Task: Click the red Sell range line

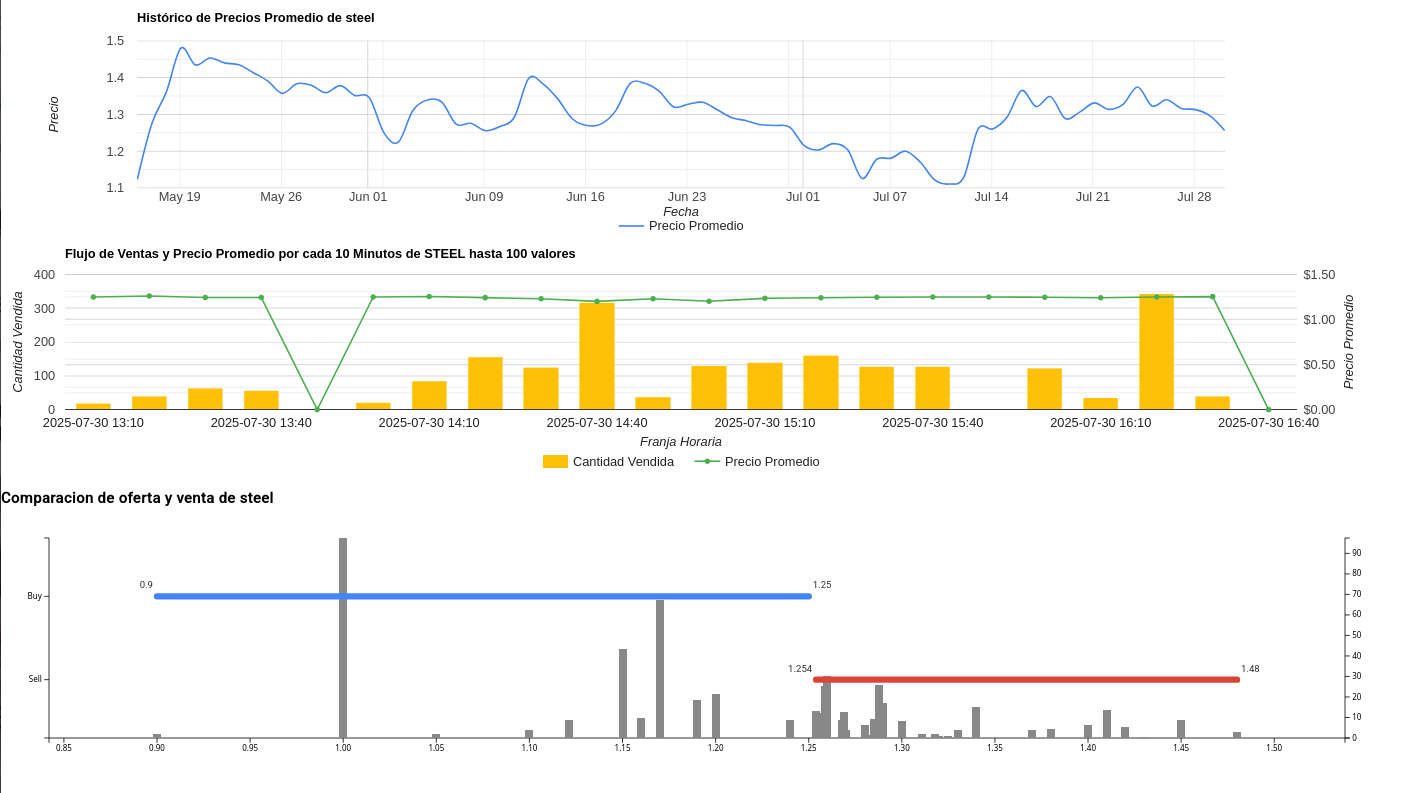Action: click(1026, 680)
